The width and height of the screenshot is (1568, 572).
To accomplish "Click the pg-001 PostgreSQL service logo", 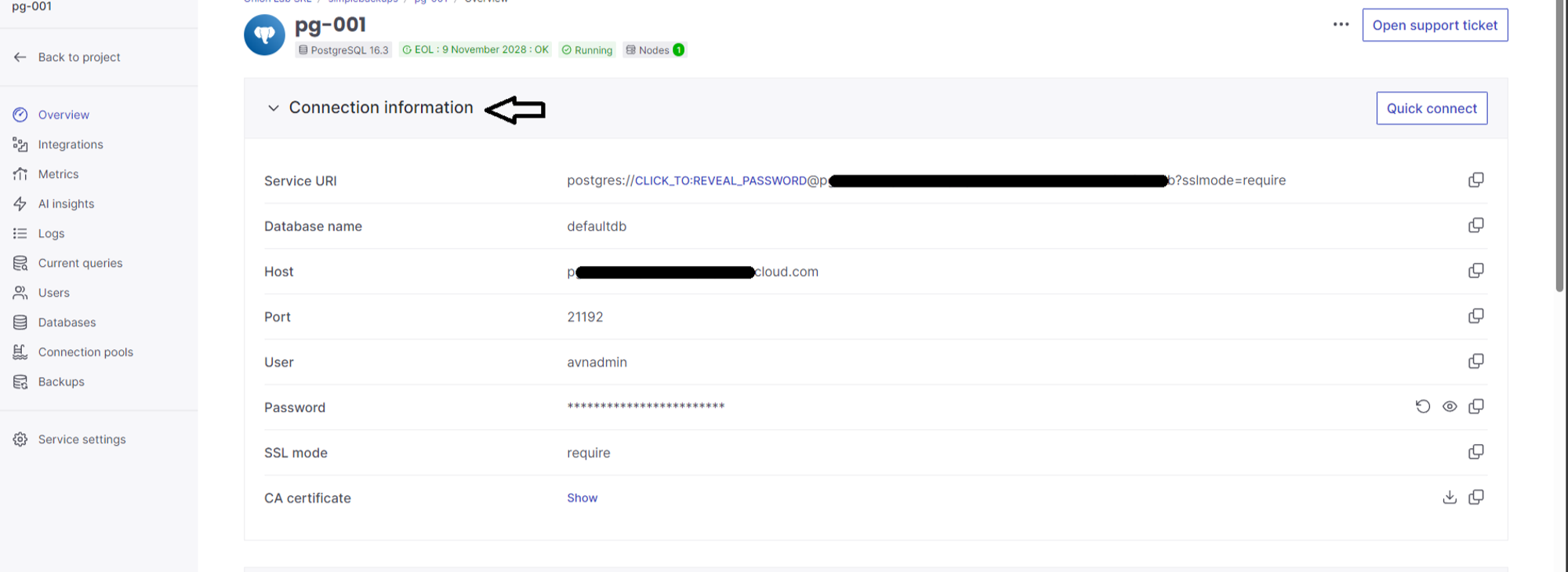I will pyautogui.click(x=264, y=35).
